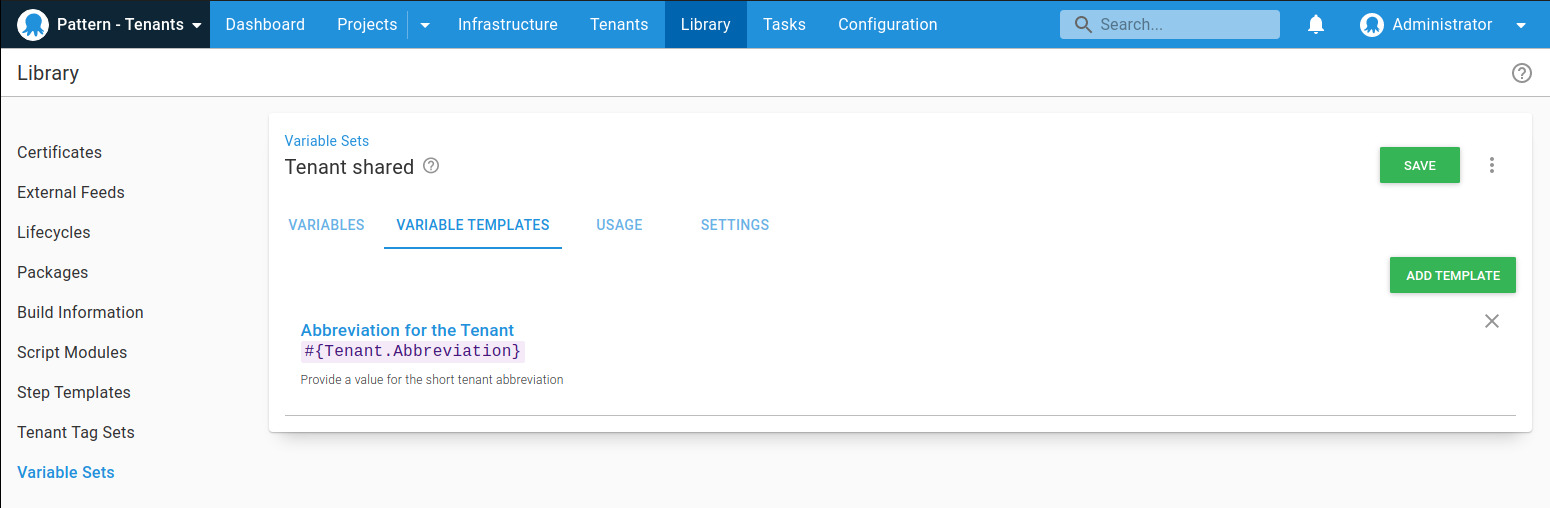Click the Octopus logo in header

click(33, 24)
